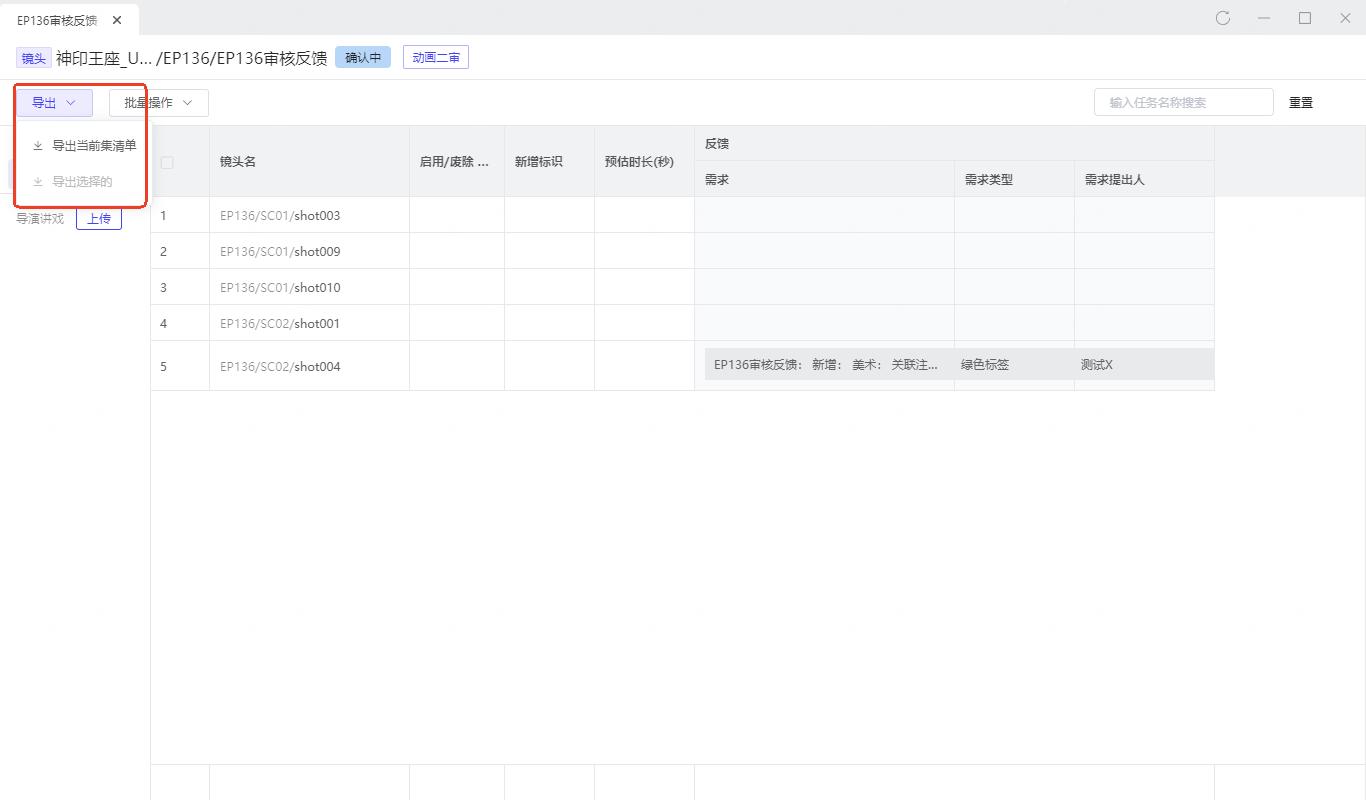Choose 导出选择的 menu option
This screenshot has width=1366, height=800.
click(x=82, y=182)
